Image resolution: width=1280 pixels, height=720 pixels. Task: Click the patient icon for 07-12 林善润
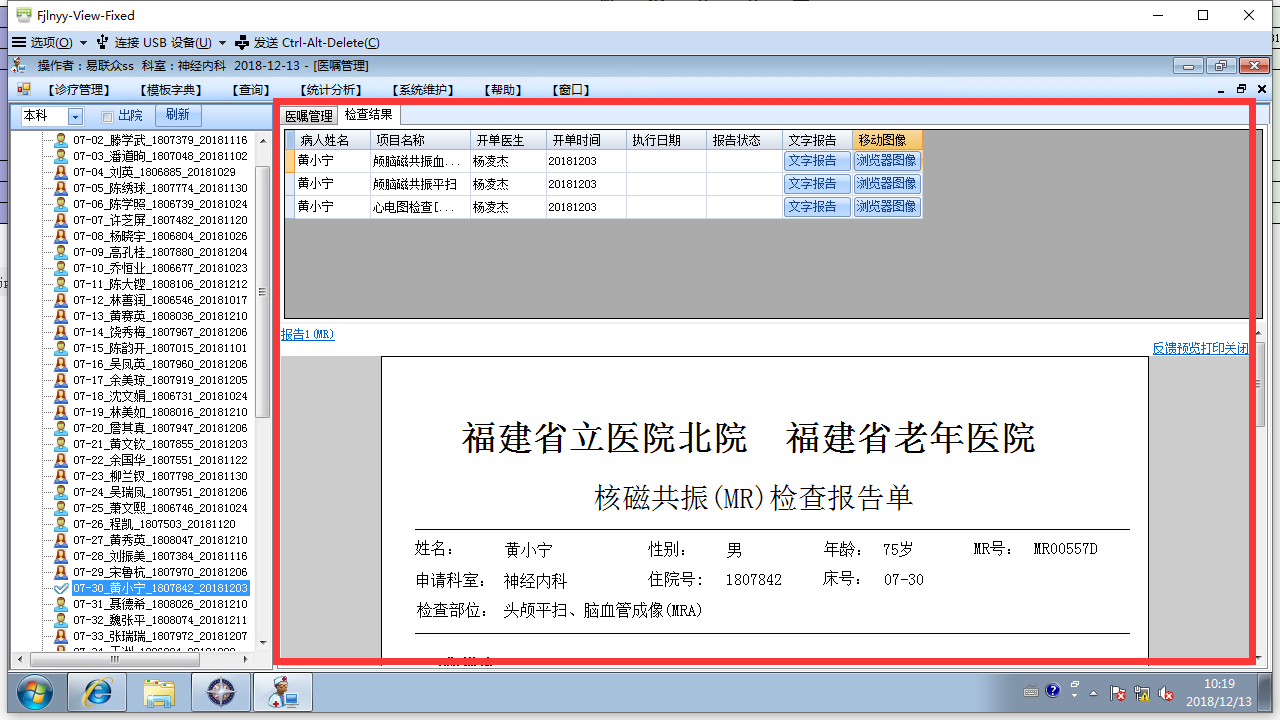(61, 300)
